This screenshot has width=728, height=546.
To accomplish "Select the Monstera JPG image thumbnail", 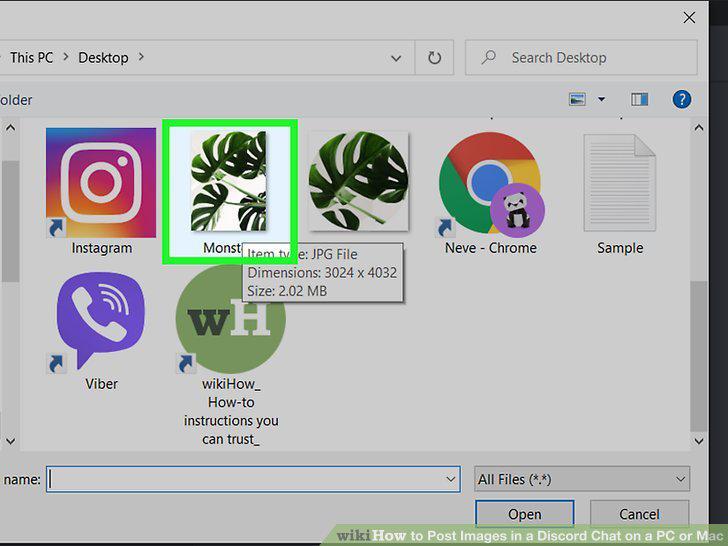I will pyautogui.click(x=229, y=181).
